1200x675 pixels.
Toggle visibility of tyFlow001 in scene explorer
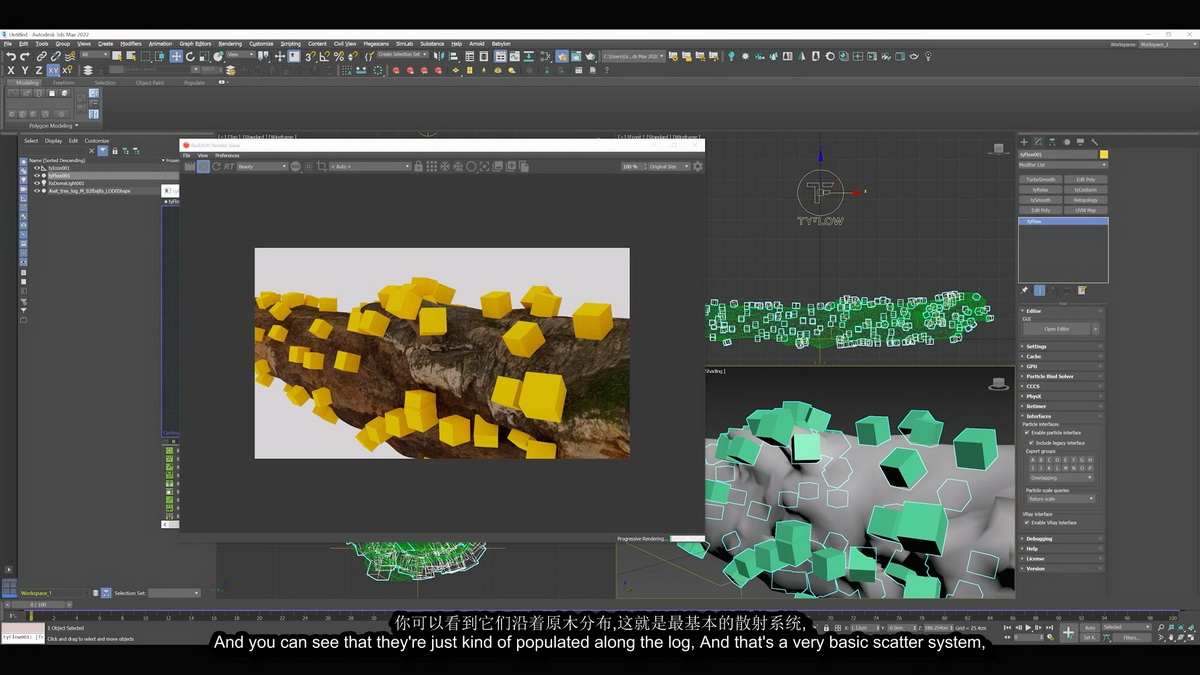pos(37,175)
